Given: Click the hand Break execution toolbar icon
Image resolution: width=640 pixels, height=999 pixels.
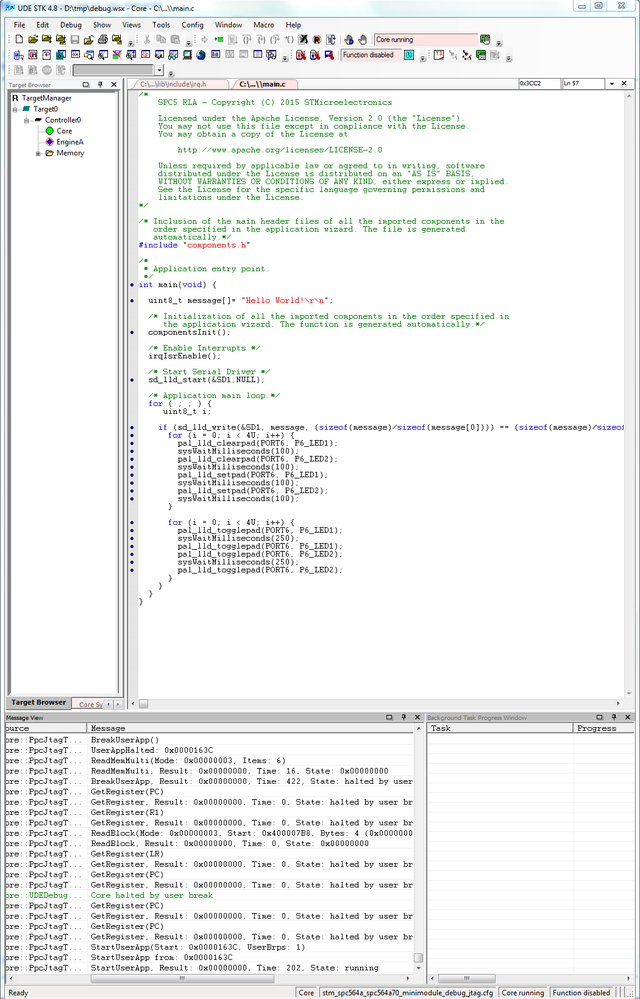Looking at the screenshot, I should tap(362, 40).
